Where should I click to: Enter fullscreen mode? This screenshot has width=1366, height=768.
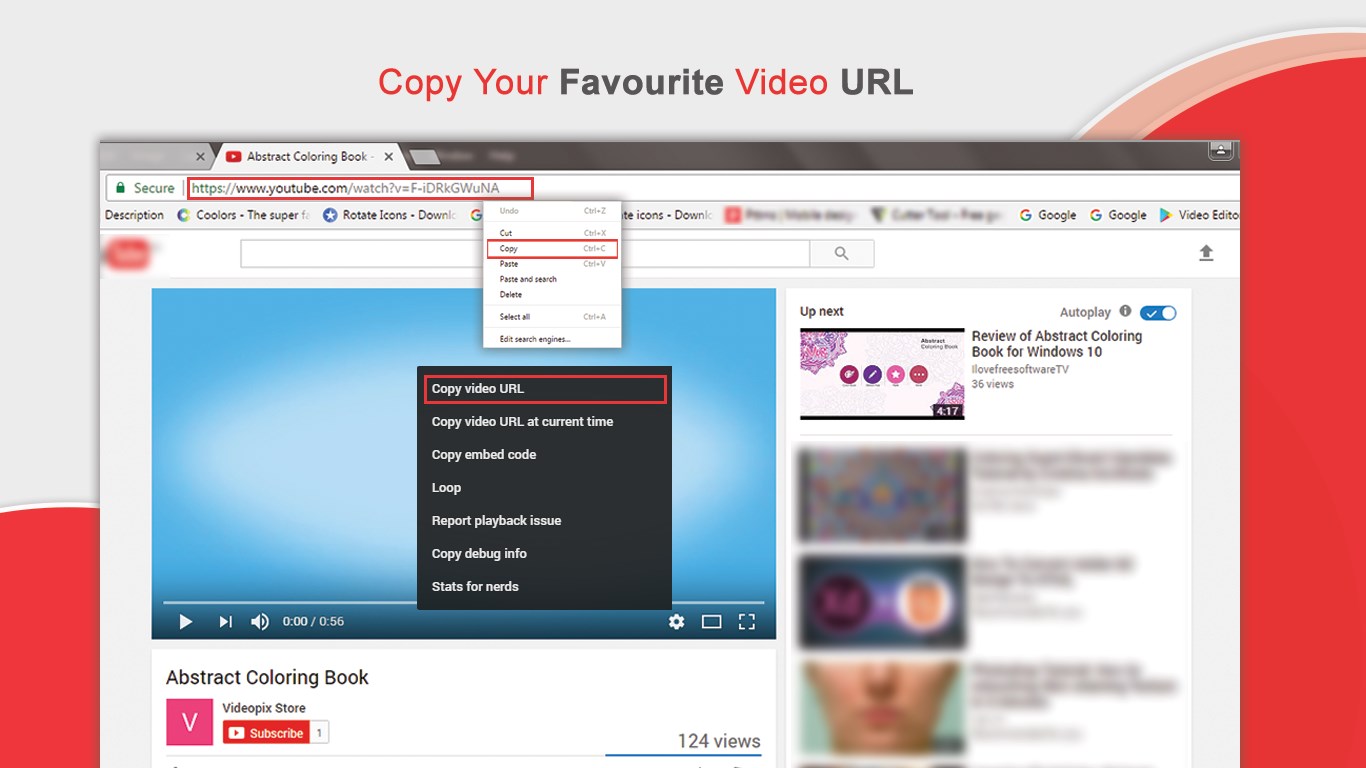coord(746,622)
